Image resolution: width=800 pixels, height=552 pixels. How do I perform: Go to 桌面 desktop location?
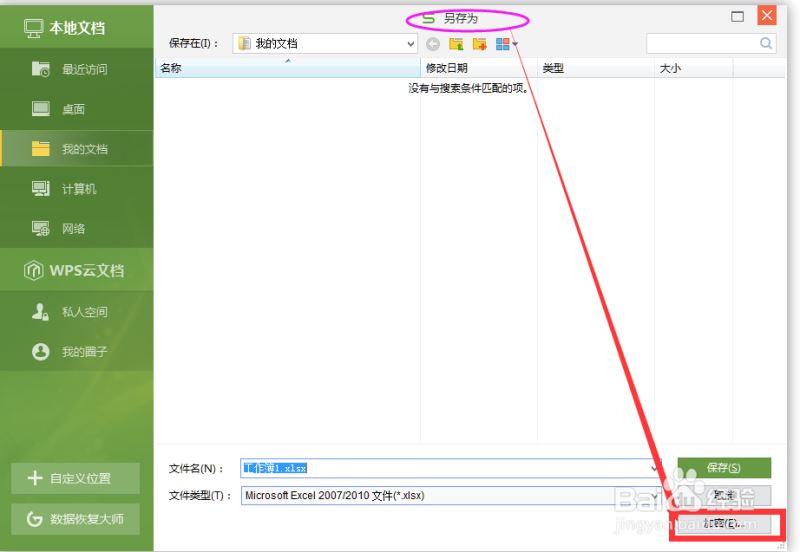[x=77, y=109]
